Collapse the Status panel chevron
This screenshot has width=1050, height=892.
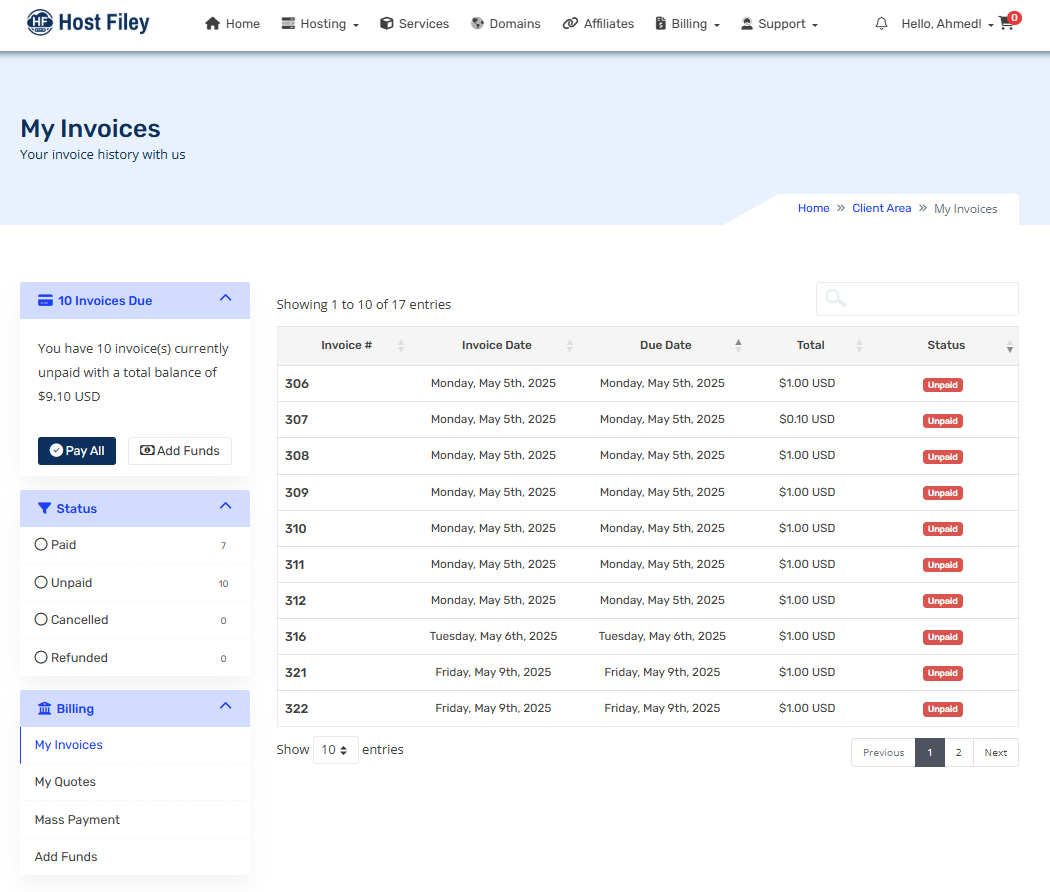point(226,507)
